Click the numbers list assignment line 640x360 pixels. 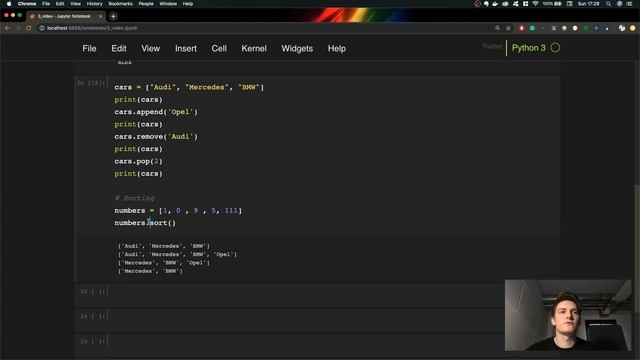click(178, 211)
